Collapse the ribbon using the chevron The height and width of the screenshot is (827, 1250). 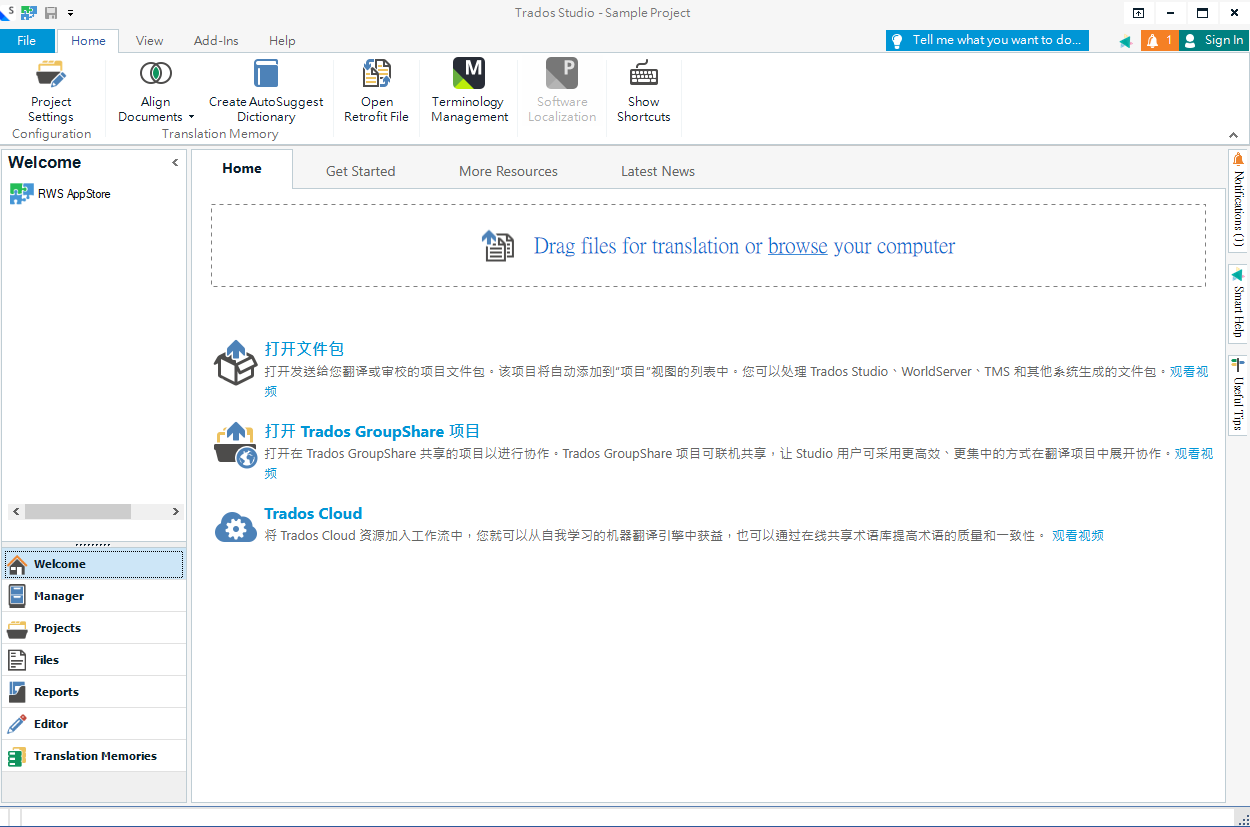[1234, 135]
